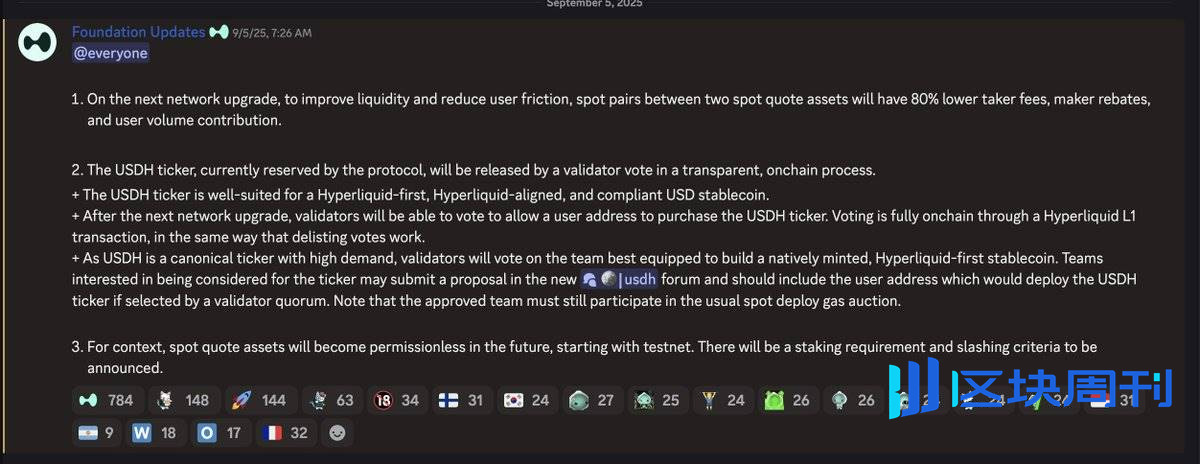The height and width of the screenshot is (464, 1200).
Task: Toggle the trophy figure reaction with 24
Action: point(720,400)
